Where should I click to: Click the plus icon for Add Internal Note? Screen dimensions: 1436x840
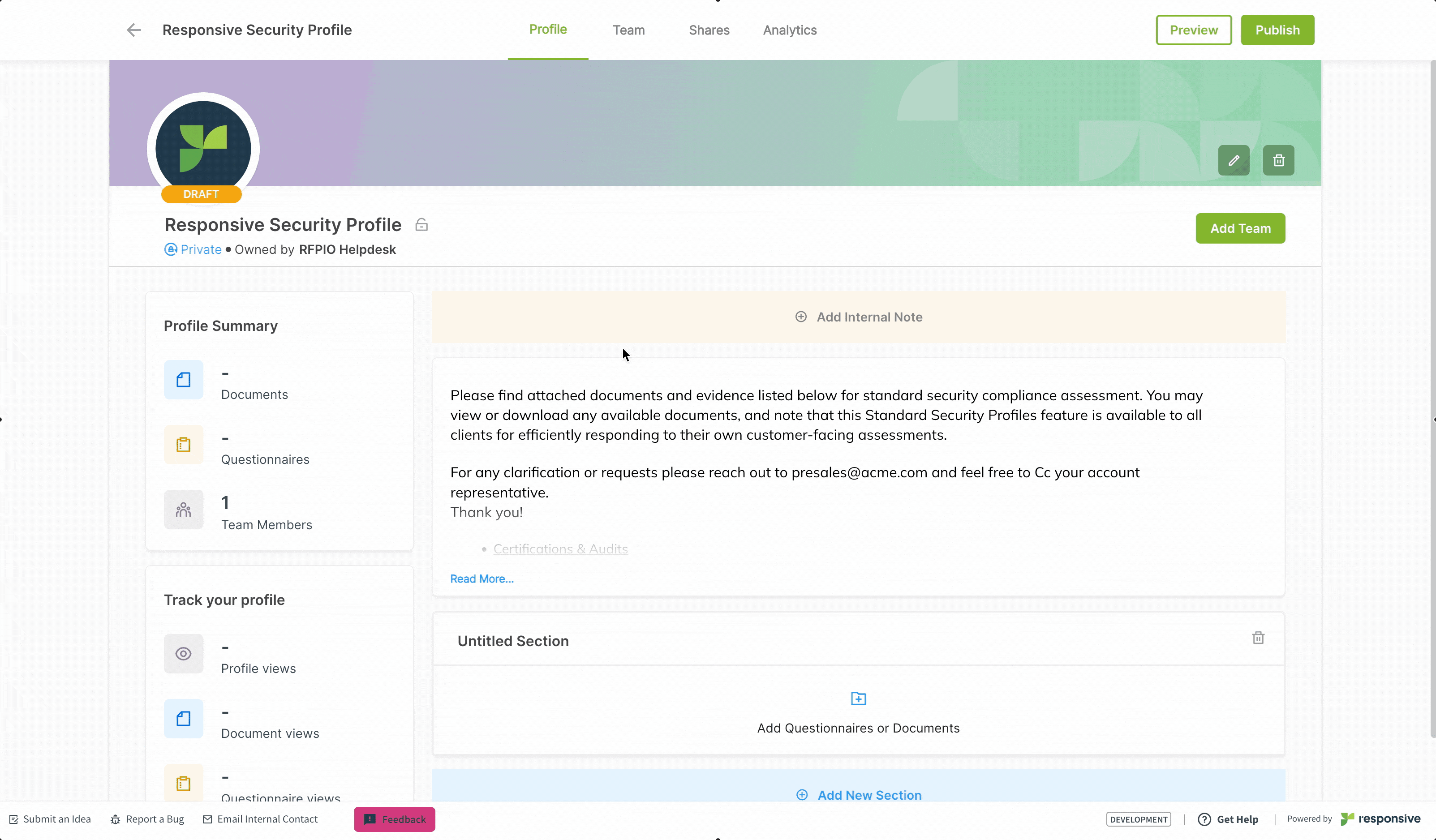pyautogui.click(x=800, y=317)
